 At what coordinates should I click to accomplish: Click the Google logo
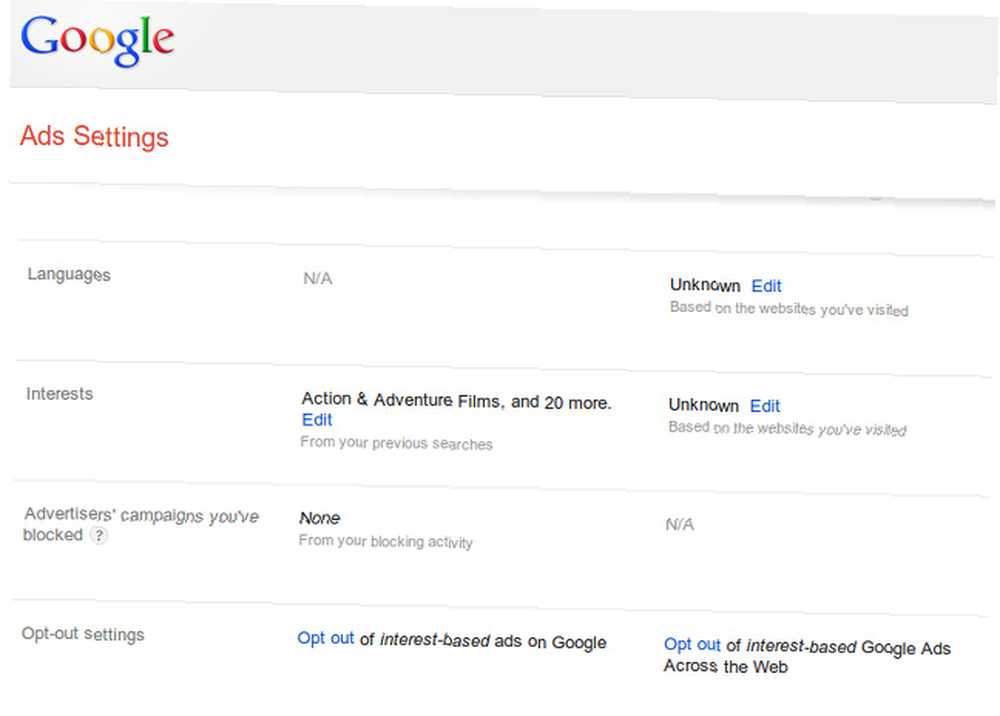click(x=97, y=40)
